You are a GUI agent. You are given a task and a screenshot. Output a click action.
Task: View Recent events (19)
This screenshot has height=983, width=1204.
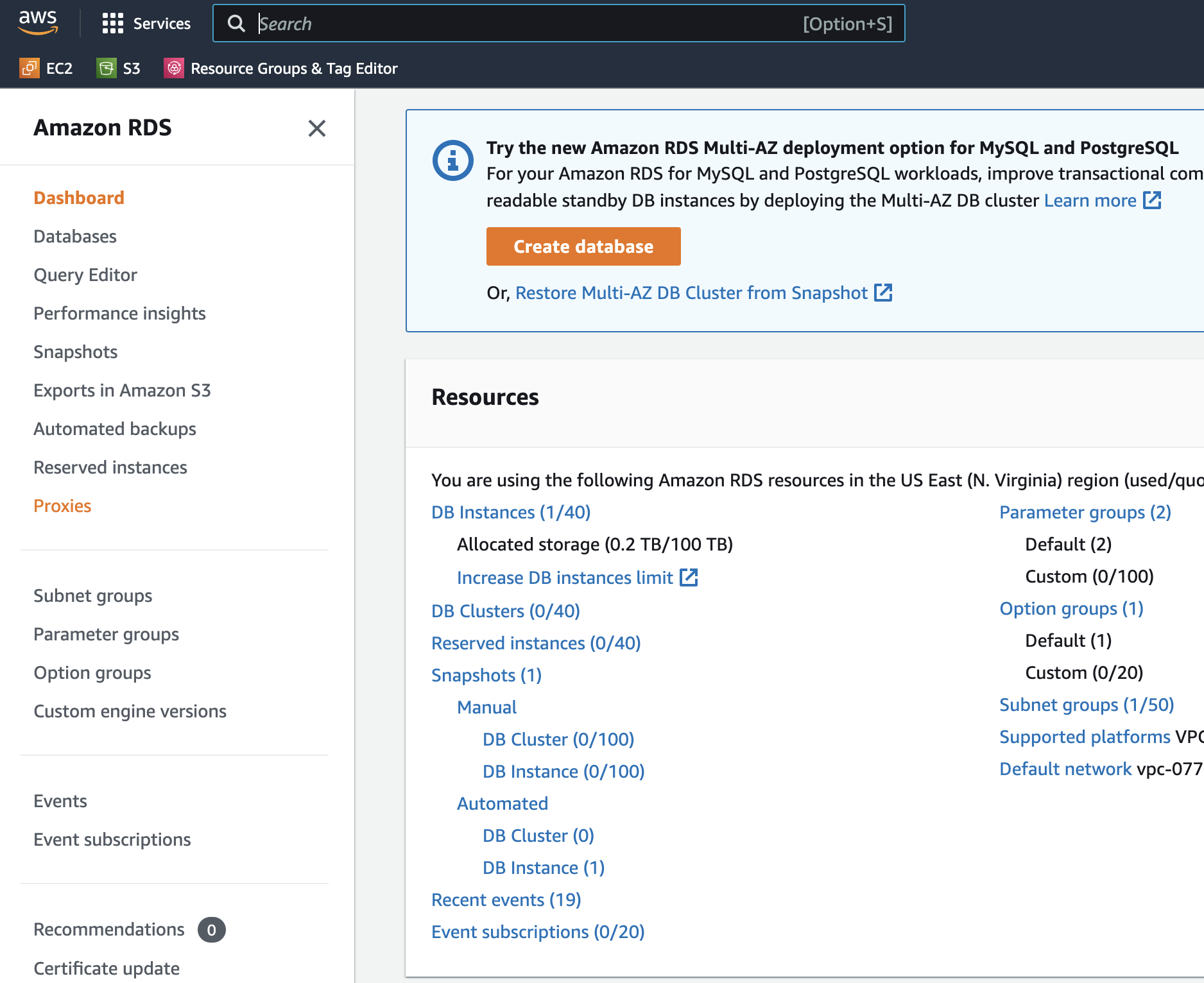coord(506,900)
